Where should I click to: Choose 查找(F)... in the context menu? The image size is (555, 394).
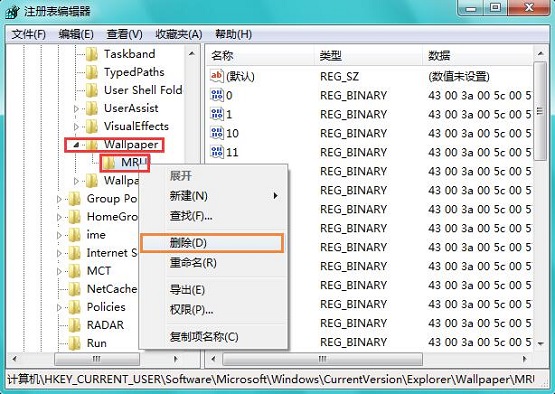[213, 215]
